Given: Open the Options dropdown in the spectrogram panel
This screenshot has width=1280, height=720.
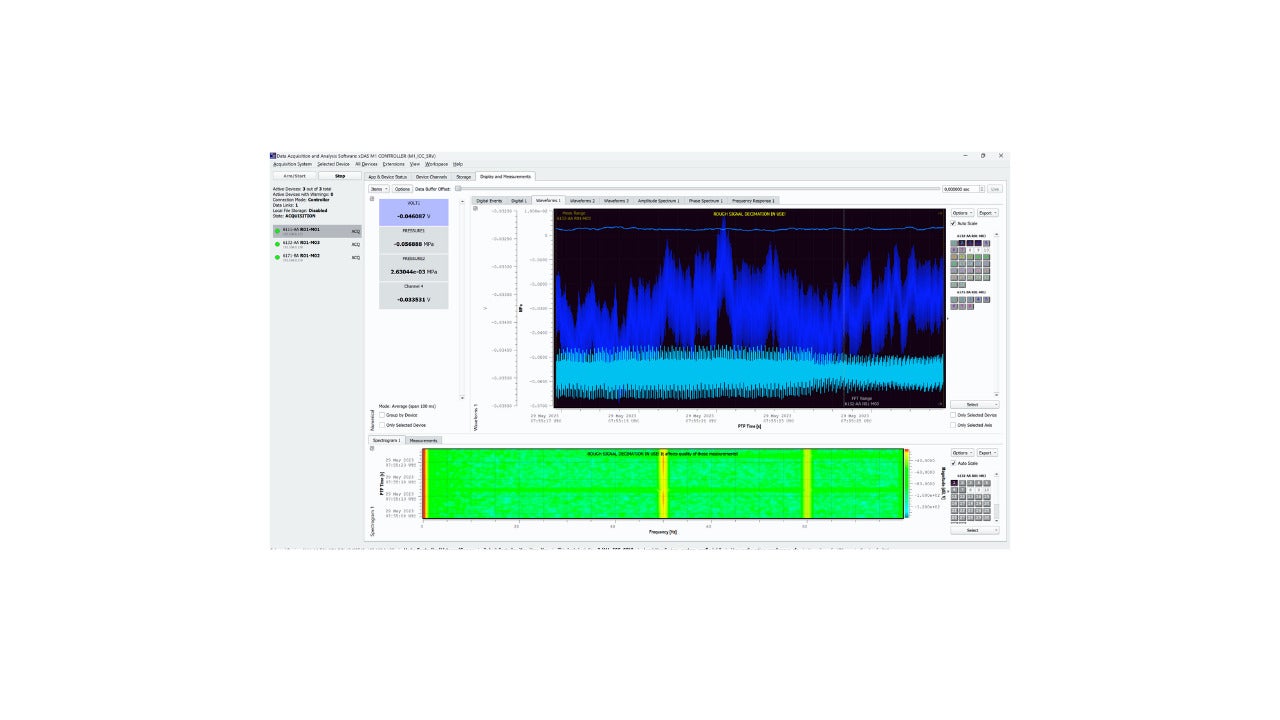Looking at the screenshot, I should [962, 452].
